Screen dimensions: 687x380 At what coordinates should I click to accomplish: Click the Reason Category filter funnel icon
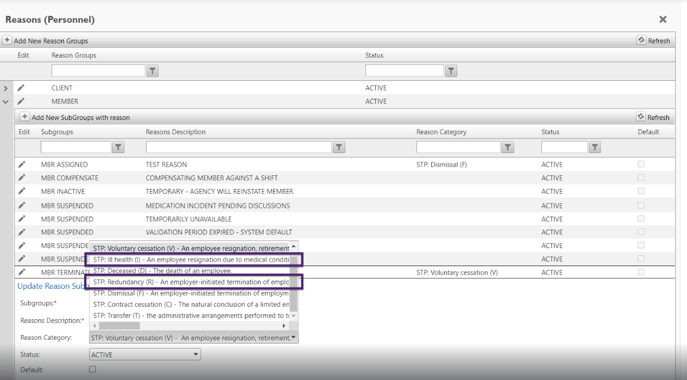click(x=508, y=147)
